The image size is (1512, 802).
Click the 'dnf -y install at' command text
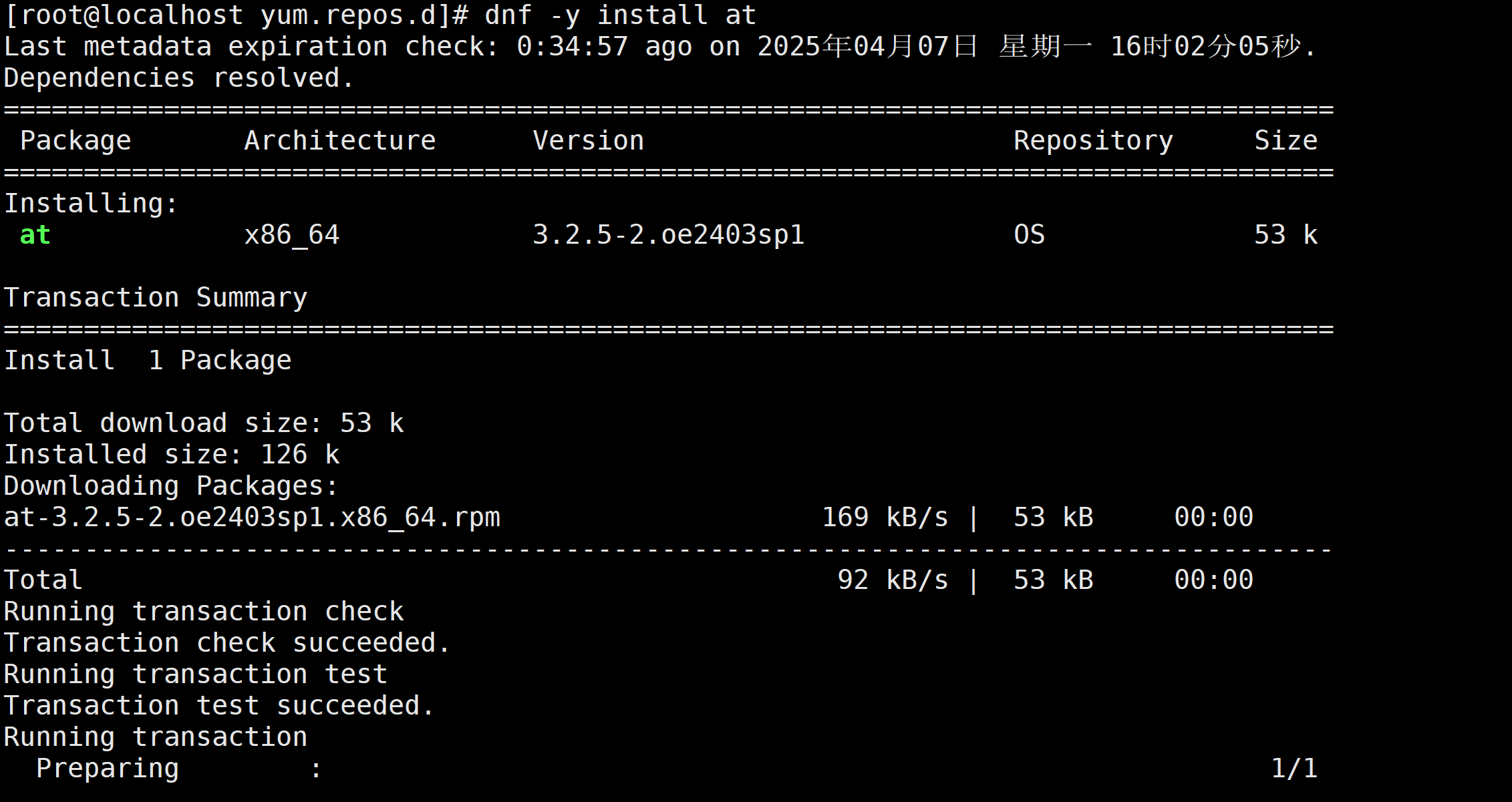[x=620, y=15]
